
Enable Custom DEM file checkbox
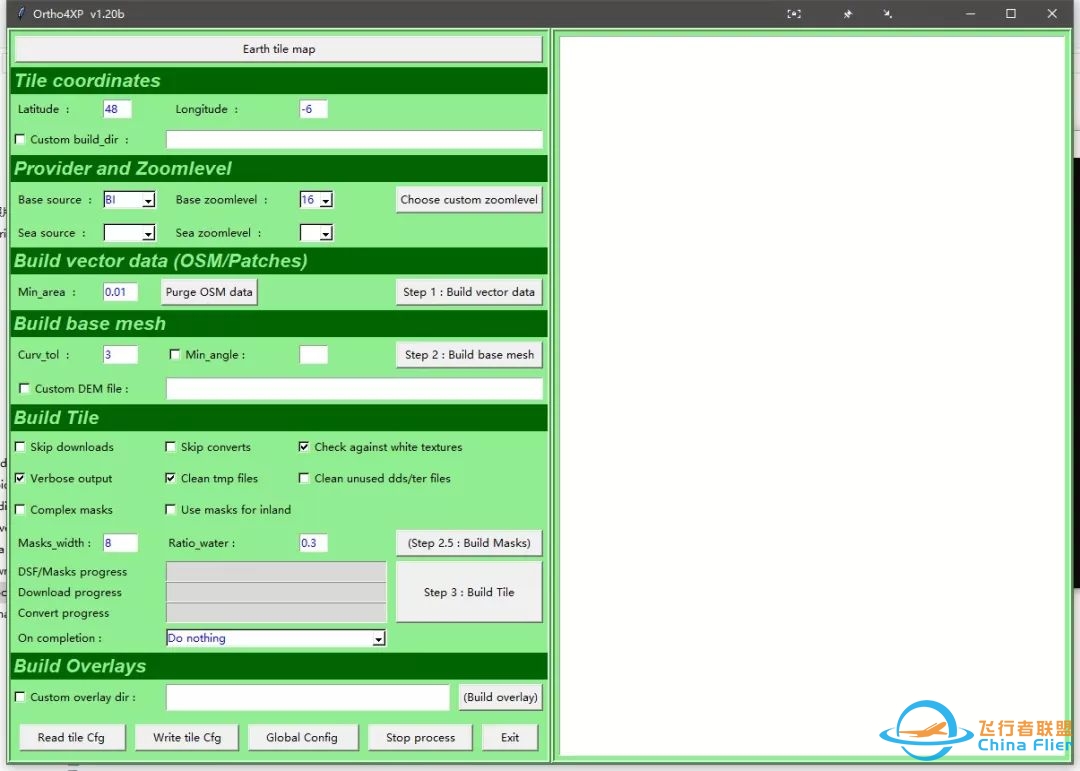(25, 389)
